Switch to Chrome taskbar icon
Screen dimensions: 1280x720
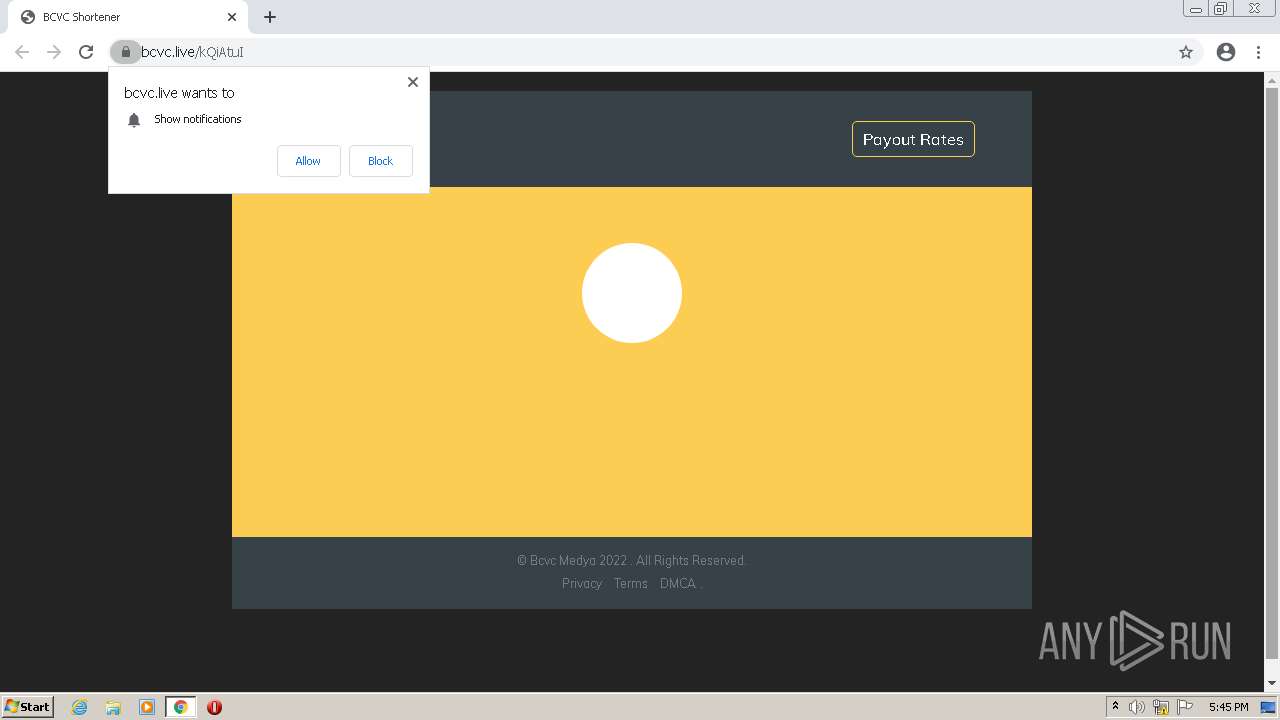(180, 707)
